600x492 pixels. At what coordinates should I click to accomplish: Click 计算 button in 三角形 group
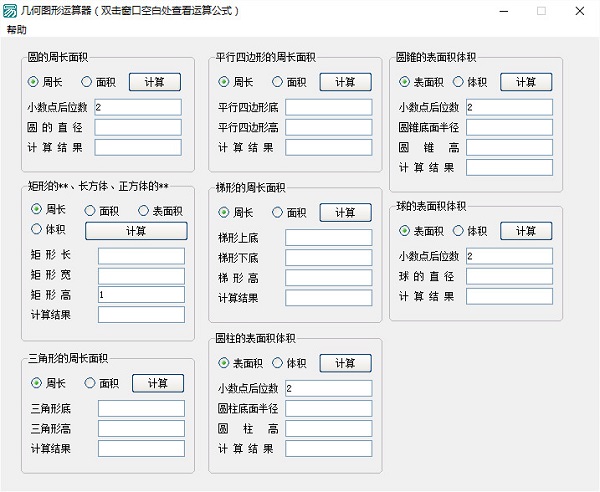pos(158,383)
